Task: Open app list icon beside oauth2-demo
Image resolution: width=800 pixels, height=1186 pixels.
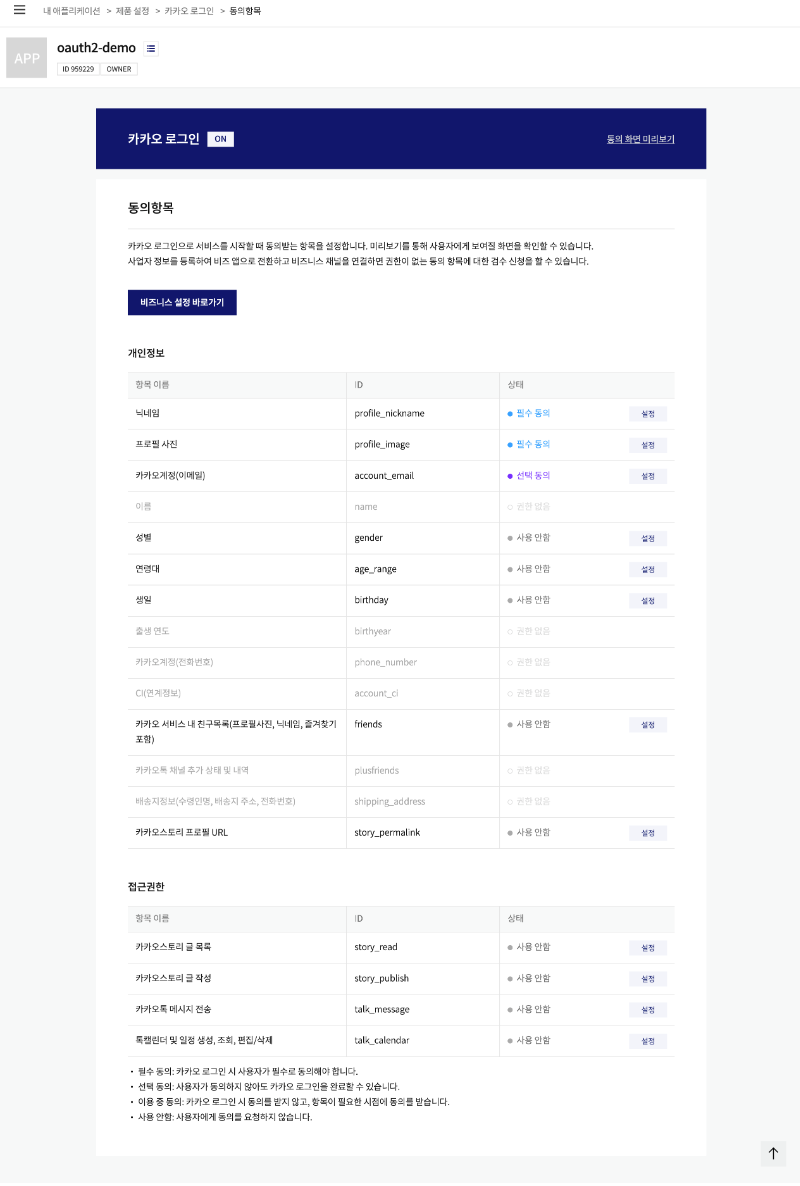Action: [x=151, y=48]
